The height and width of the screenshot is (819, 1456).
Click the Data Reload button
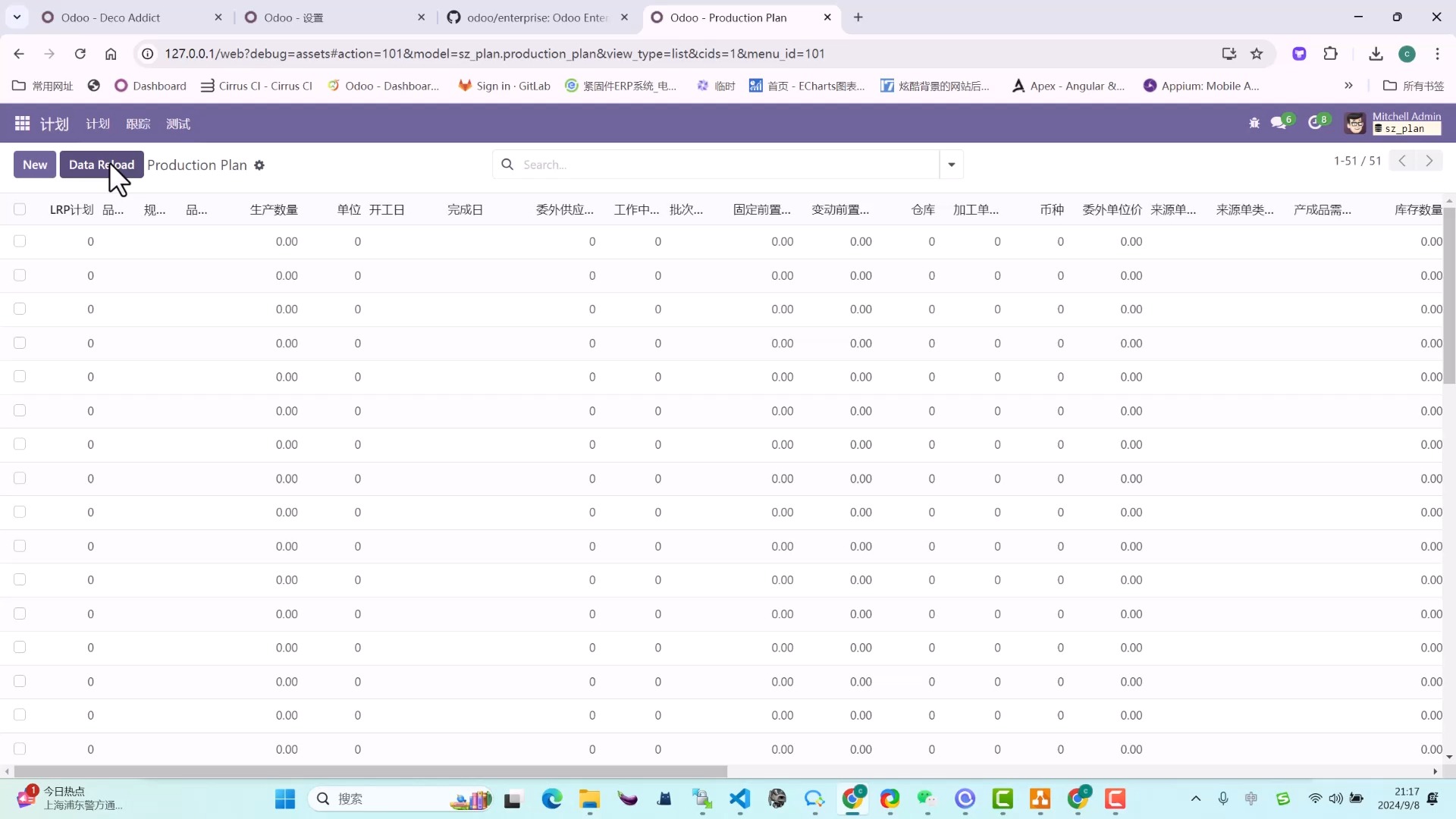click(102, 165)
